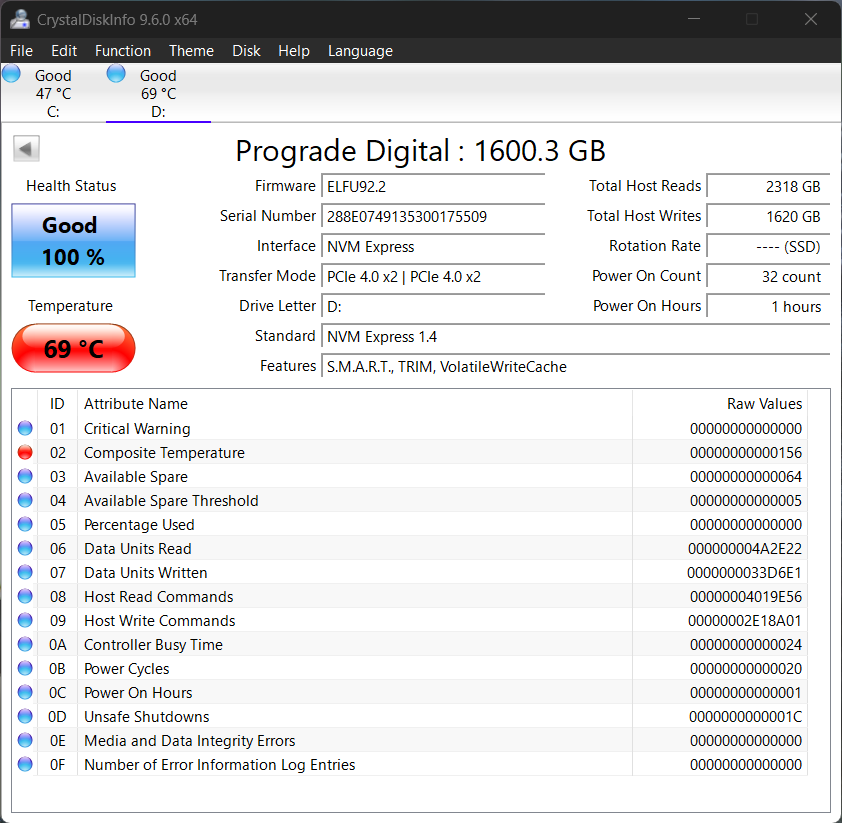Click the red 69 °C temperature button

tap(73, 349)
